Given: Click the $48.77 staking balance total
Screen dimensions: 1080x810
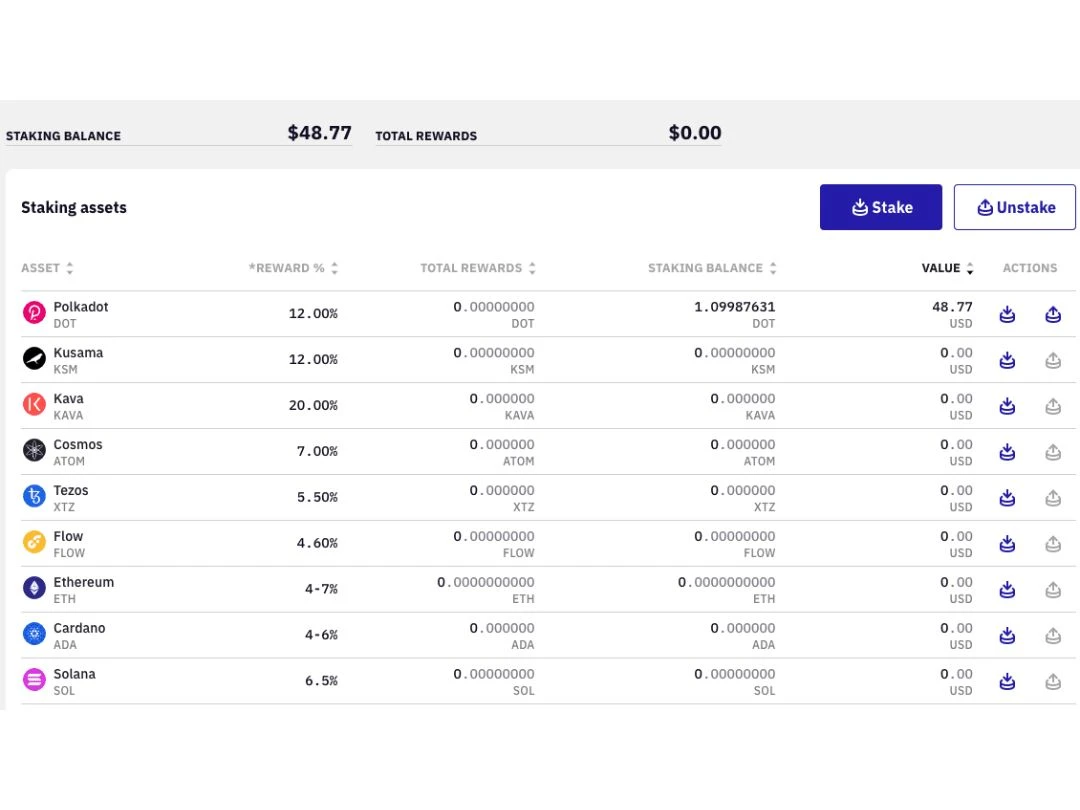Looking at the screenshot, I should (320, 132).
